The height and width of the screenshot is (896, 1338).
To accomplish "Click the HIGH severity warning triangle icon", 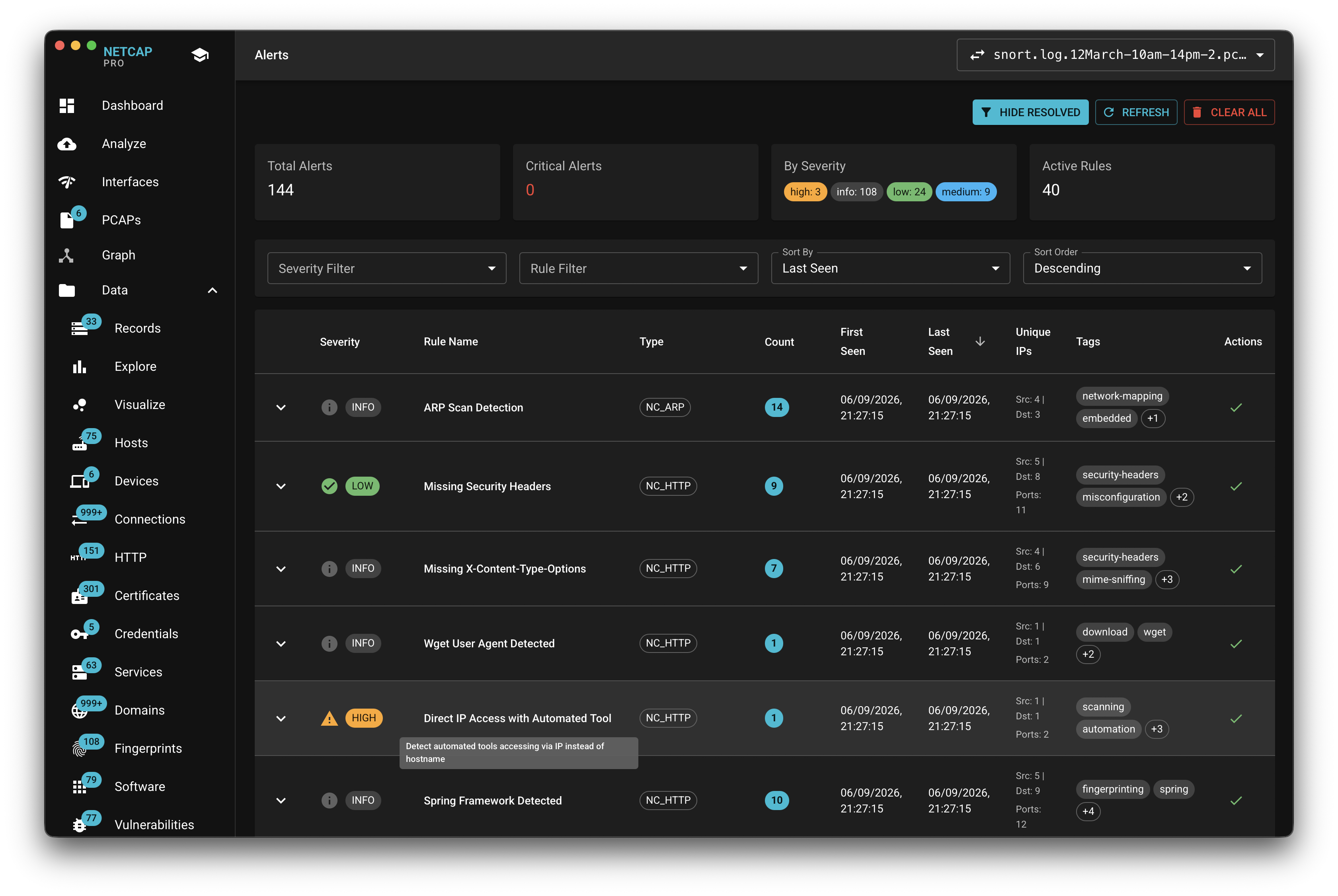I will (329, 718).
